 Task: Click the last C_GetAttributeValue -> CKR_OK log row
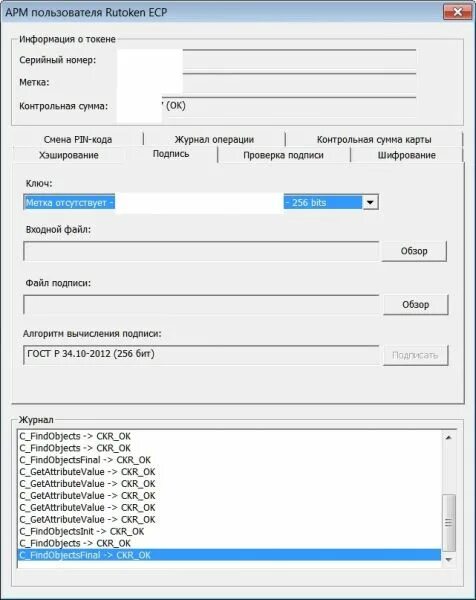(229, 520)
